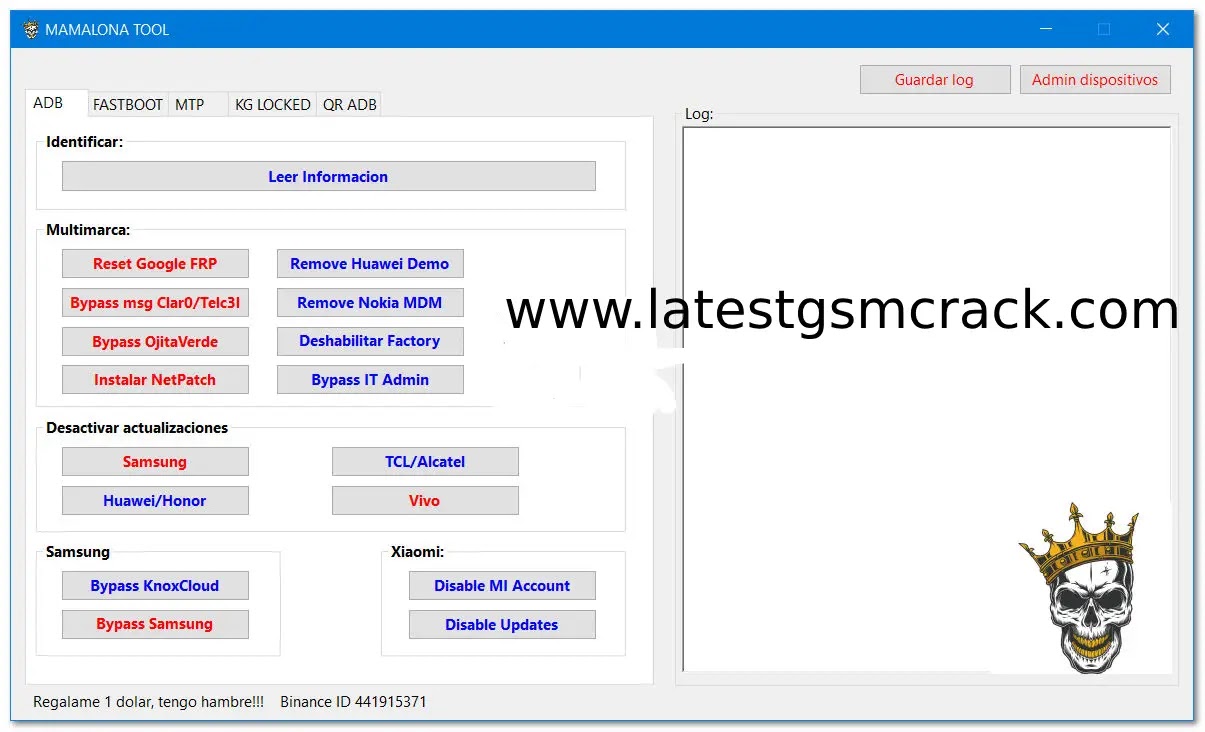Disable updates for Vivo

tap(425, 501)
